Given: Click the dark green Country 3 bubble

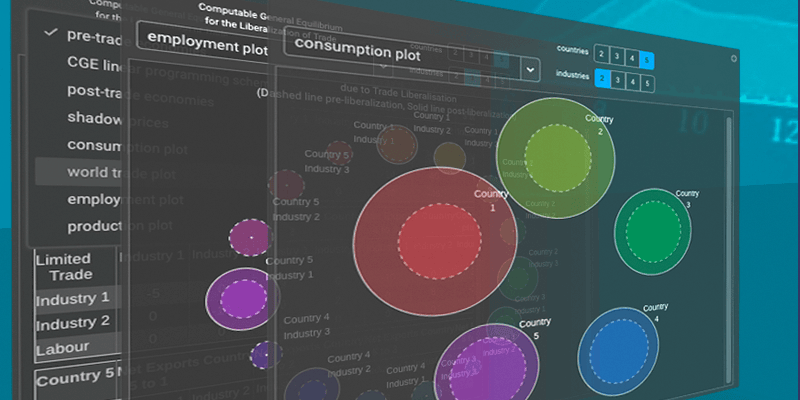Looking at the screenshot, I should 653,232.
